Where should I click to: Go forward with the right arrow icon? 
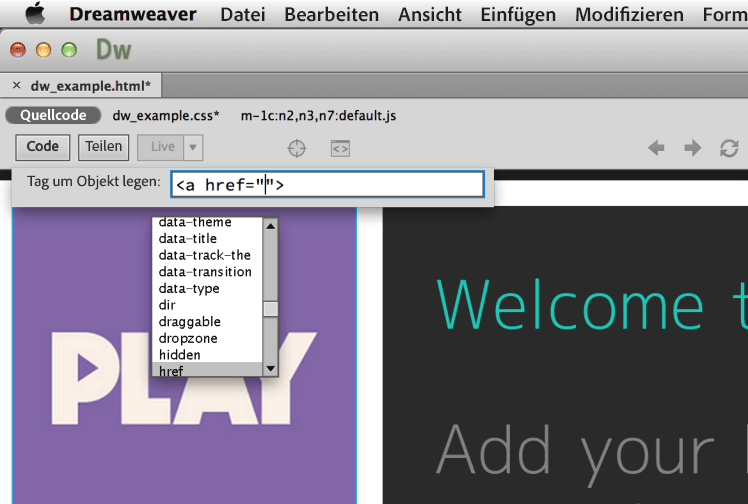tap(692, 148)
